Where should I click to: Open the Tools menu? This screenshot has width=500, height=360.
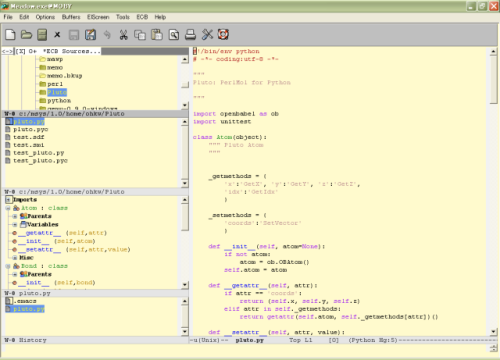click(x=123, y=17)
